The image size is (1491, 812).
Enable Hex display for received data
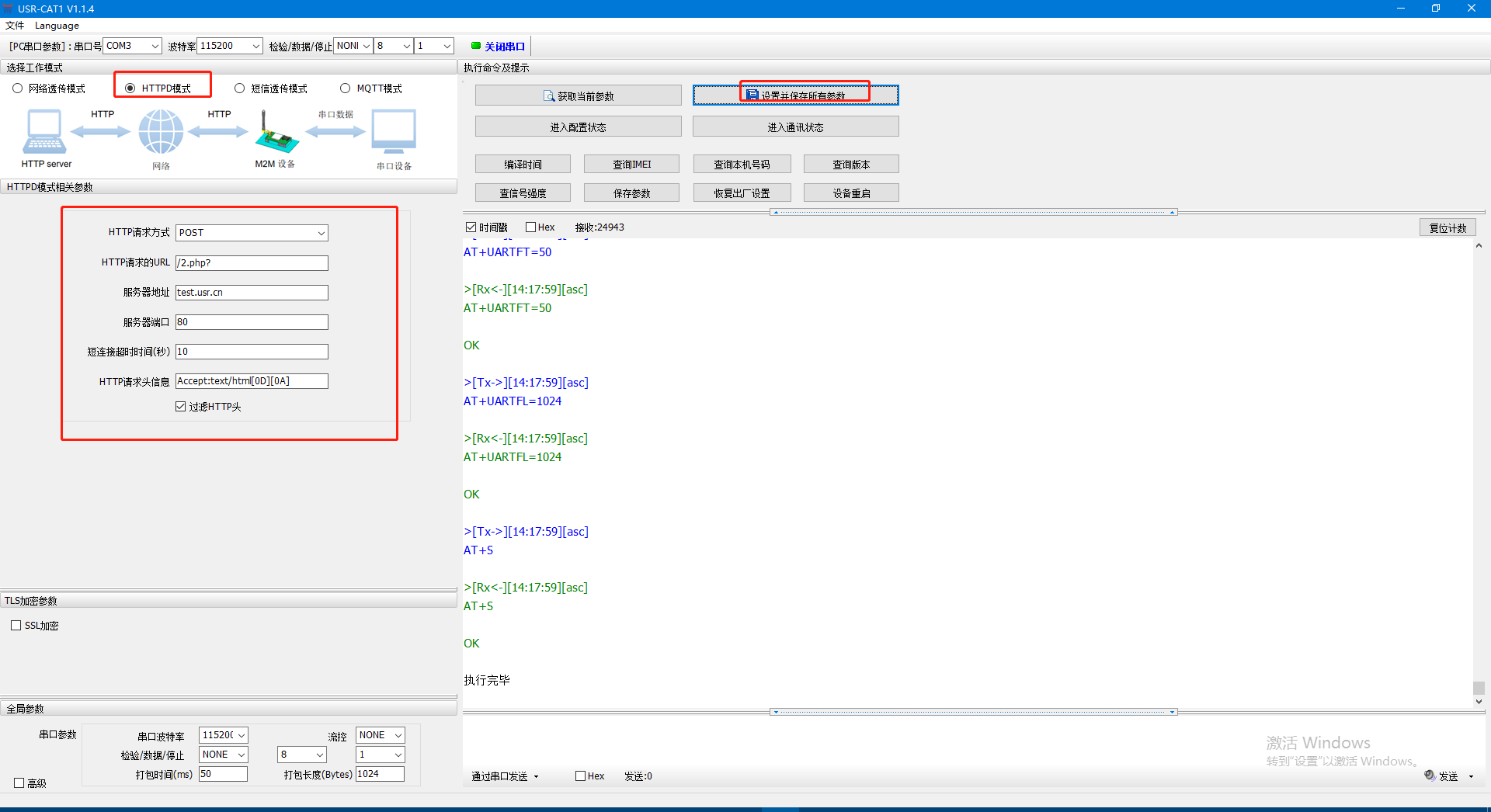(531, 227)
